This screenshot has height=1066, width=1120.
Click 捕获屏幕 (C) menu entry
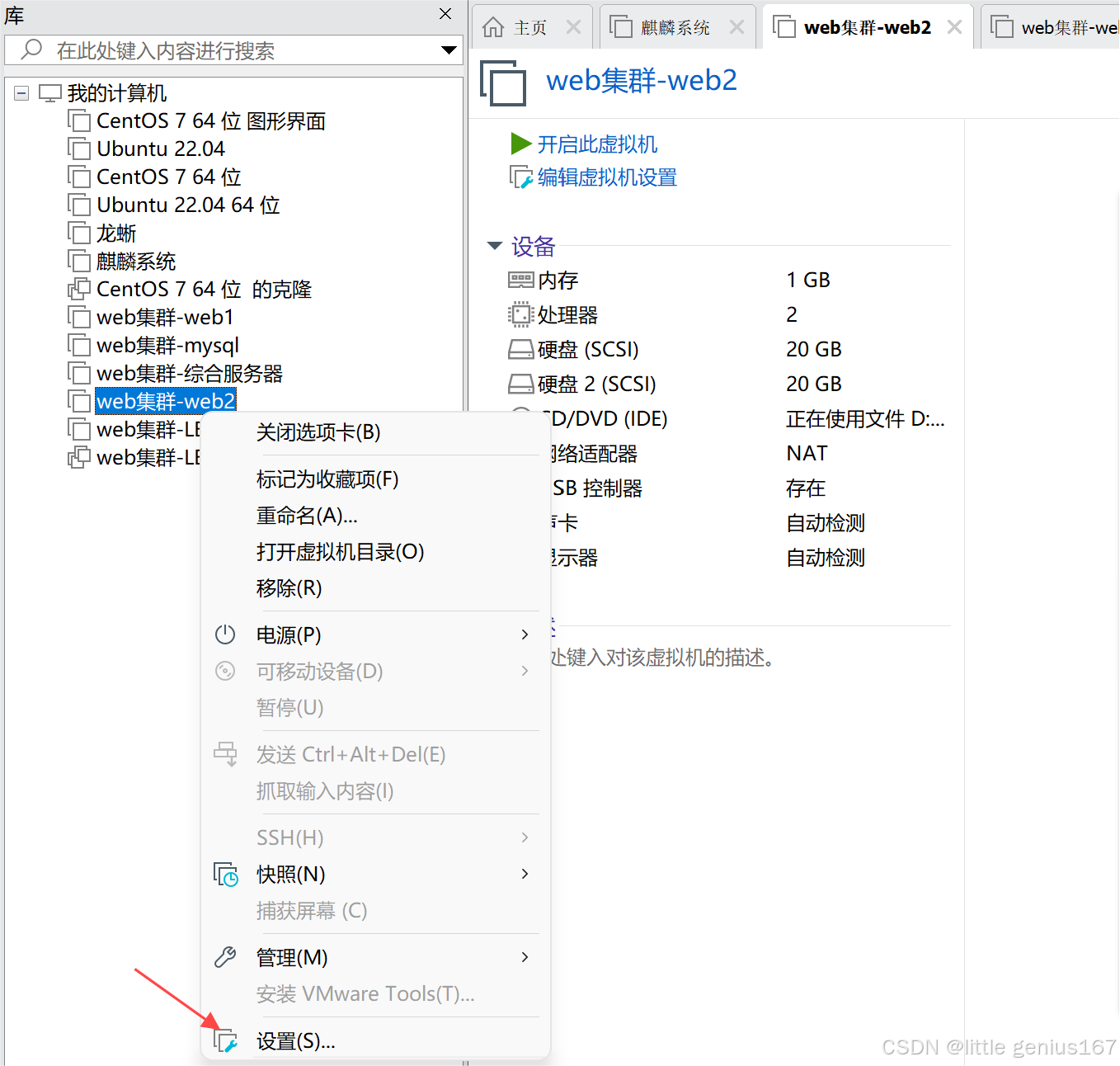[x=375, y=910]
